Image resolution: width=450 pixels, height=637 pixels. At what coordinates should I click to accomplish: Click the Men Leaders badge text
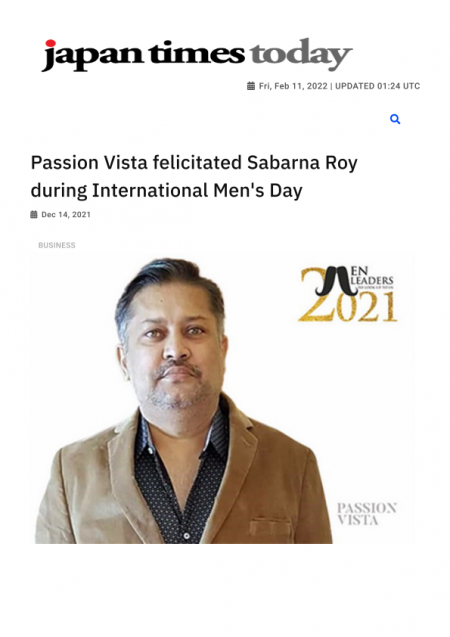click(x=371, y=277)
